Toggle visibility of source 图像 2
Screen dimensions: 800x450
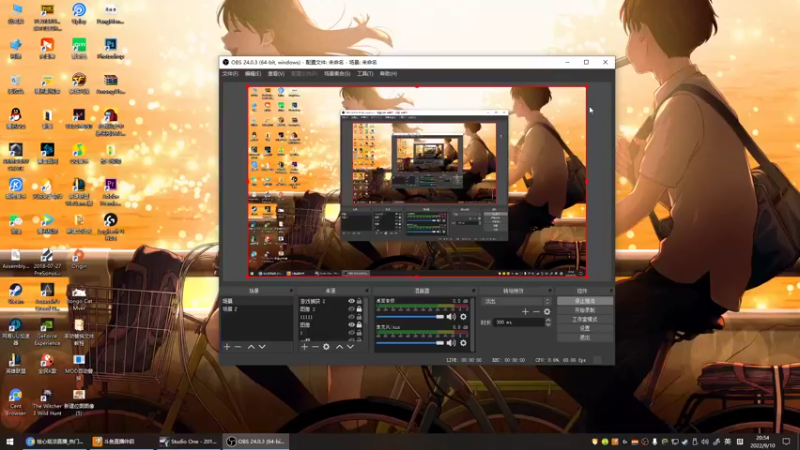pyautogui.click(x=351, y=309)
